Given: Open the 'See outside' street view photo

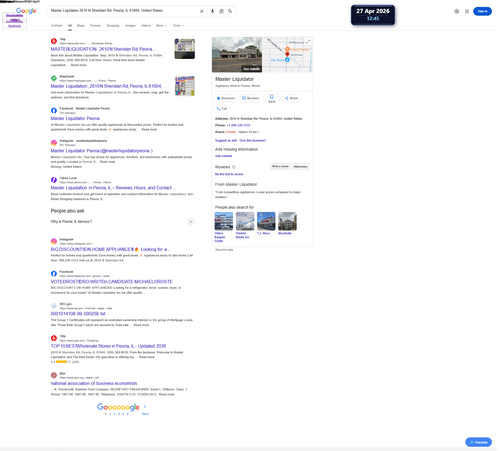Looking at the screenshot, I should pyautogui.click(x=237, y=55).
